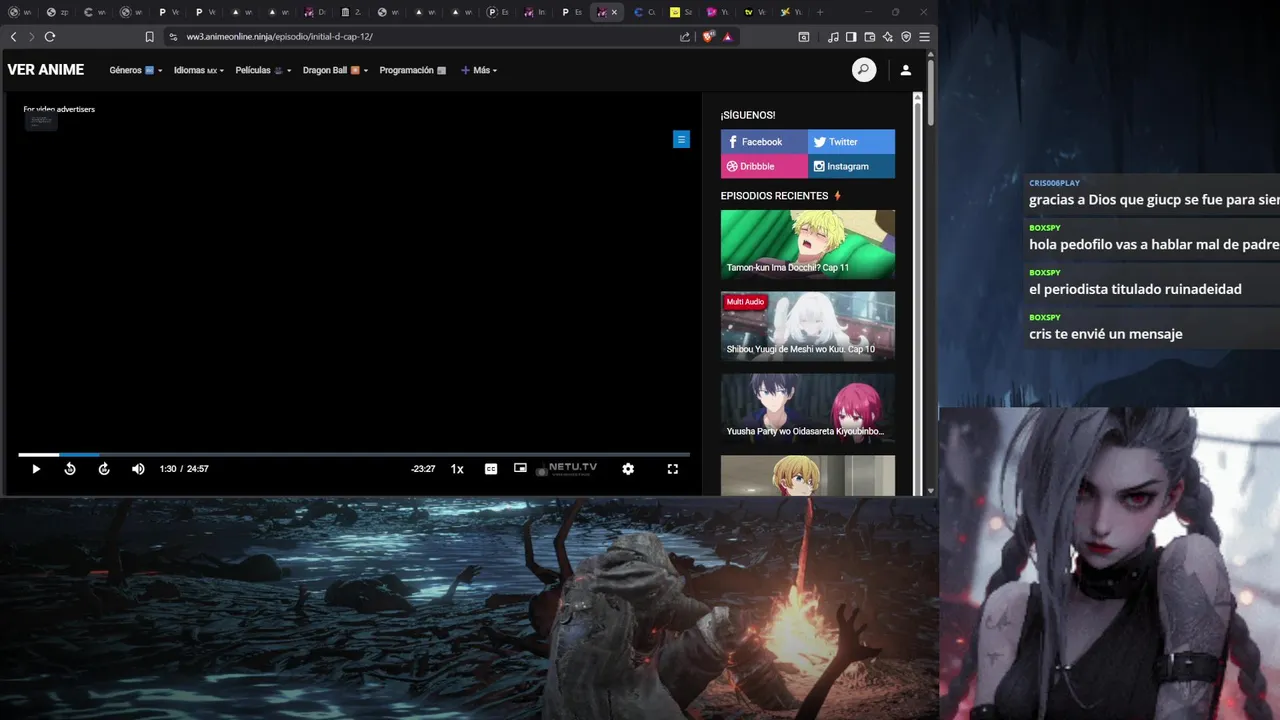Viewport: 1280px width, 720px height.
Task: Share this page using the share icon
Action: point(685,37)
